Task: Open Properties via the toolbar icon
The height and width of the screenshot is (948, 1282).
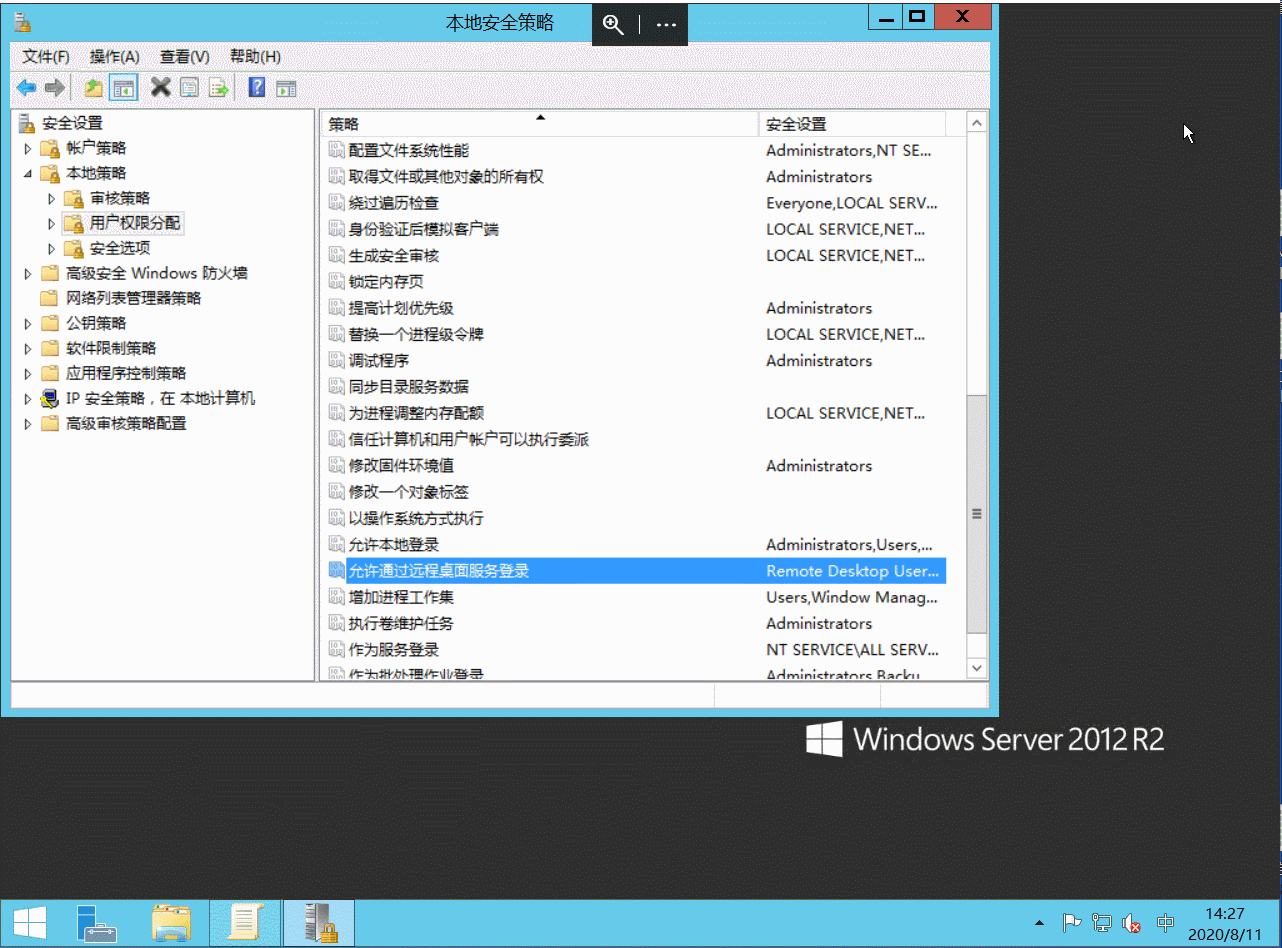Action: (189, 88)
